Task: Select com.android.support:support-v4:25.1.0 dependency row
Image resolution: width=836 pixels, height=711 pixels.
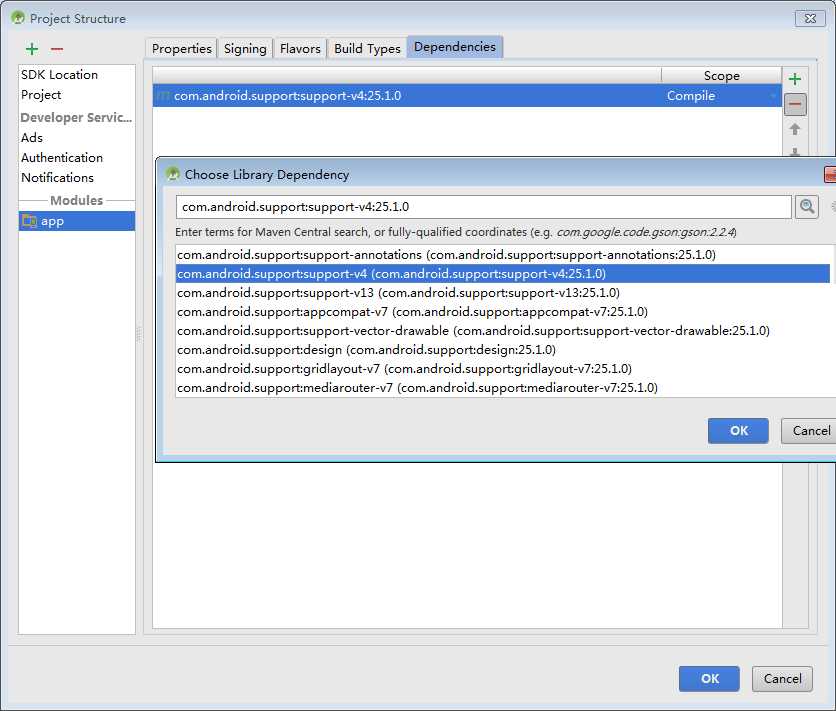Action: (467, 95)
